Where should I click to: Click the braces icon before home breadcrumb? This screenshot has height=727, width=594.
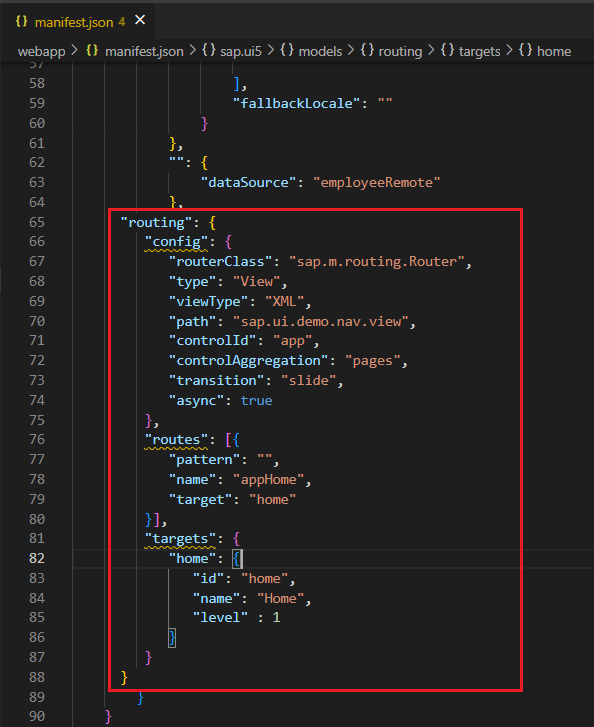click(x=525, y=51)
